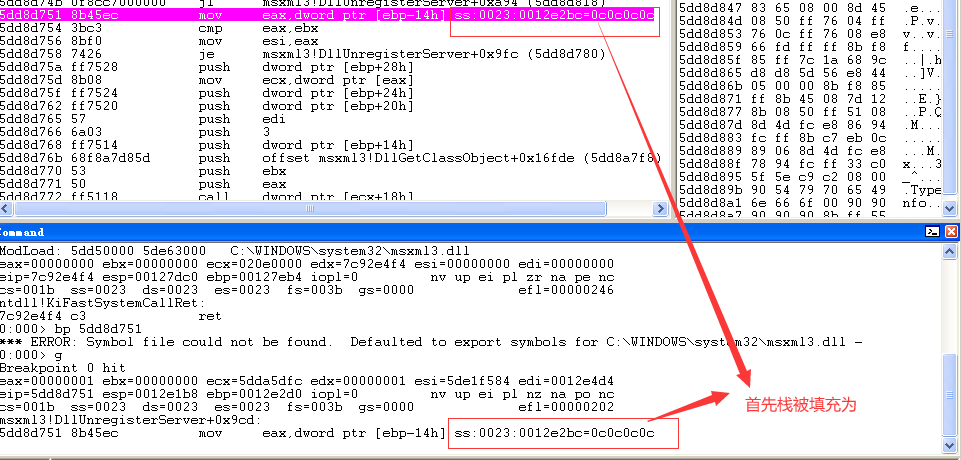Image resolution: width=961 pixels, height=460 pixels.
Task: Click the command prompt icon in Command titlebar
Action: tap(932, 232)
